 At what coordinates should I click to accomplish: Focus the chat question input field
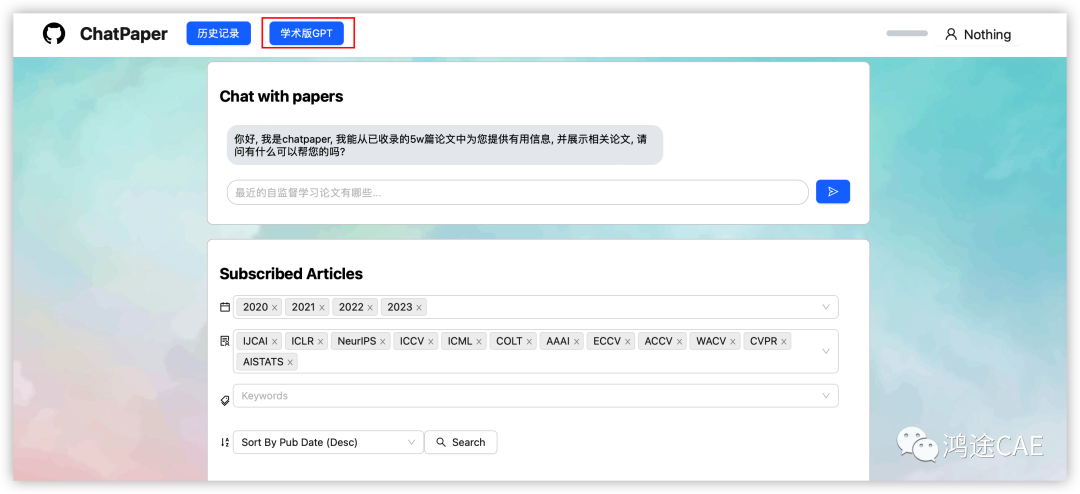[517, 192]
